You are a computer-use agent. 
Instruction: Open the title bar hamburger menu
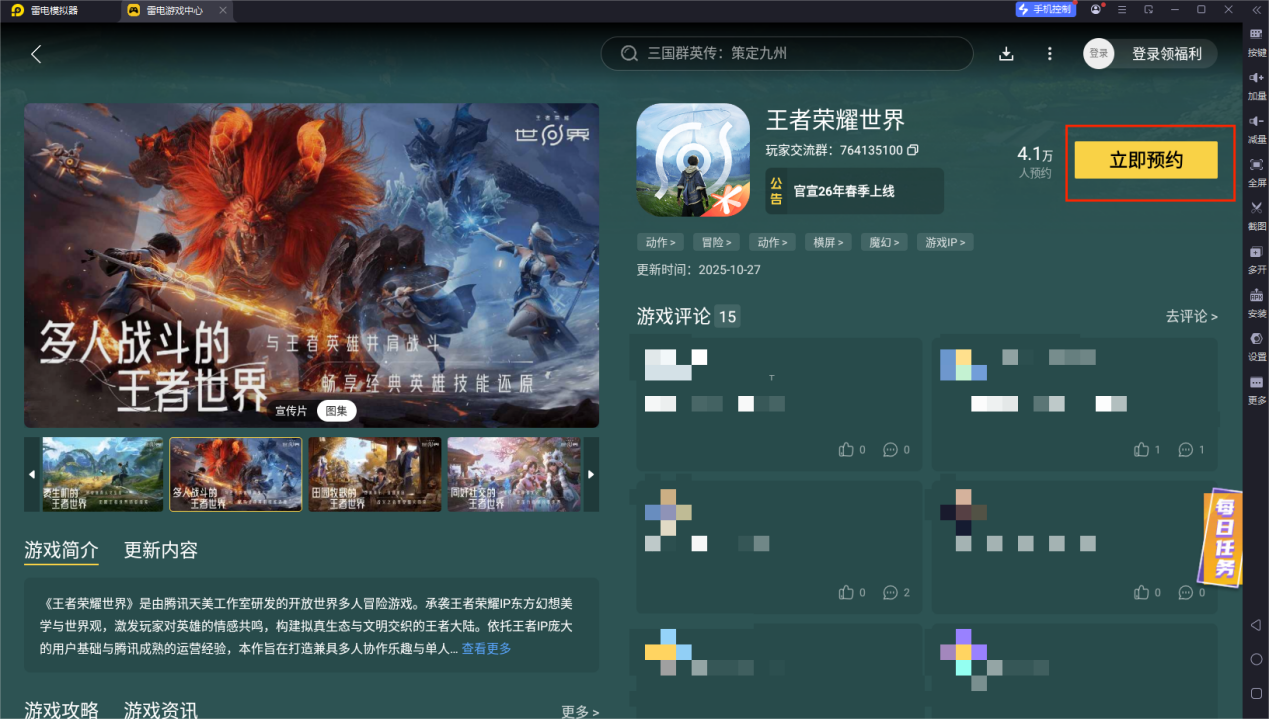[x=1123, y=9]
